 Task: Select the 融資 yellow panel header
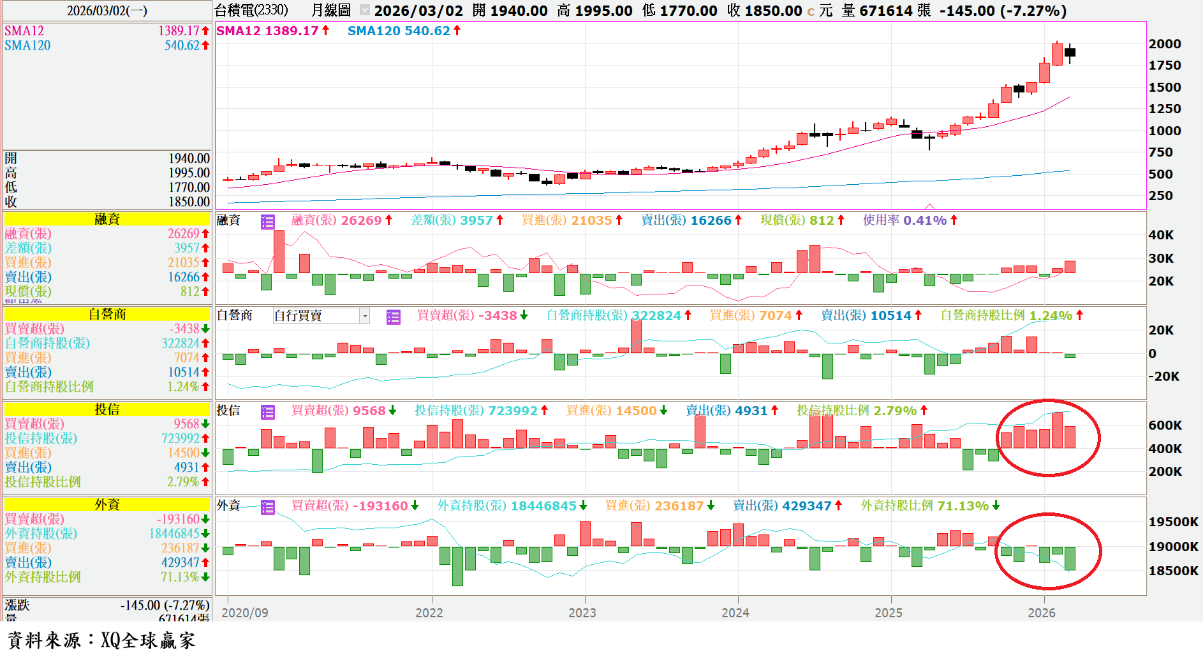tap(107, 218)
